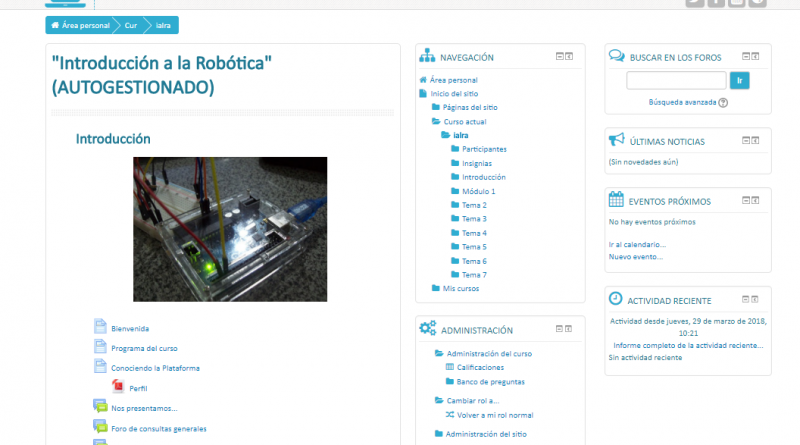Click the home icon beside Área personal in Navegación
The image size is (800, 445).
point(423,80)
